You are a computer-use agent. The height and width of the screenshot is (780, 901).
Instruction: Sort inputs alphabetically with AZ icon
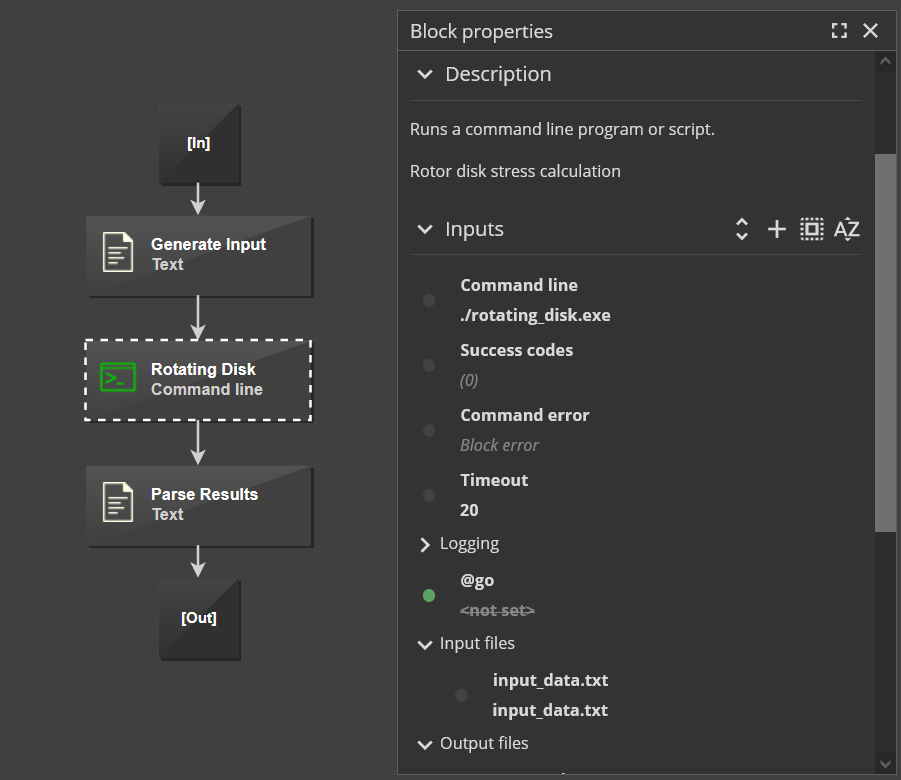coord(847,229)
